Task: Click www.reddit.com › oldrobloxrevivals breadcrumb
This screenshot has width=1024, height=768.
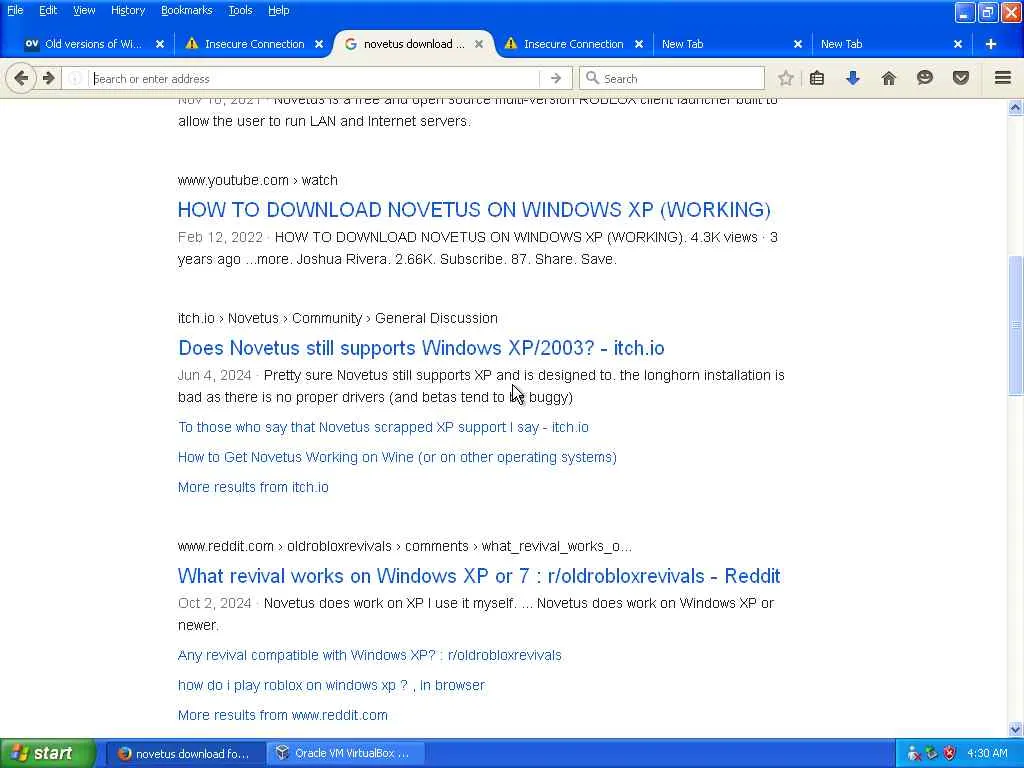Action: 405,546
